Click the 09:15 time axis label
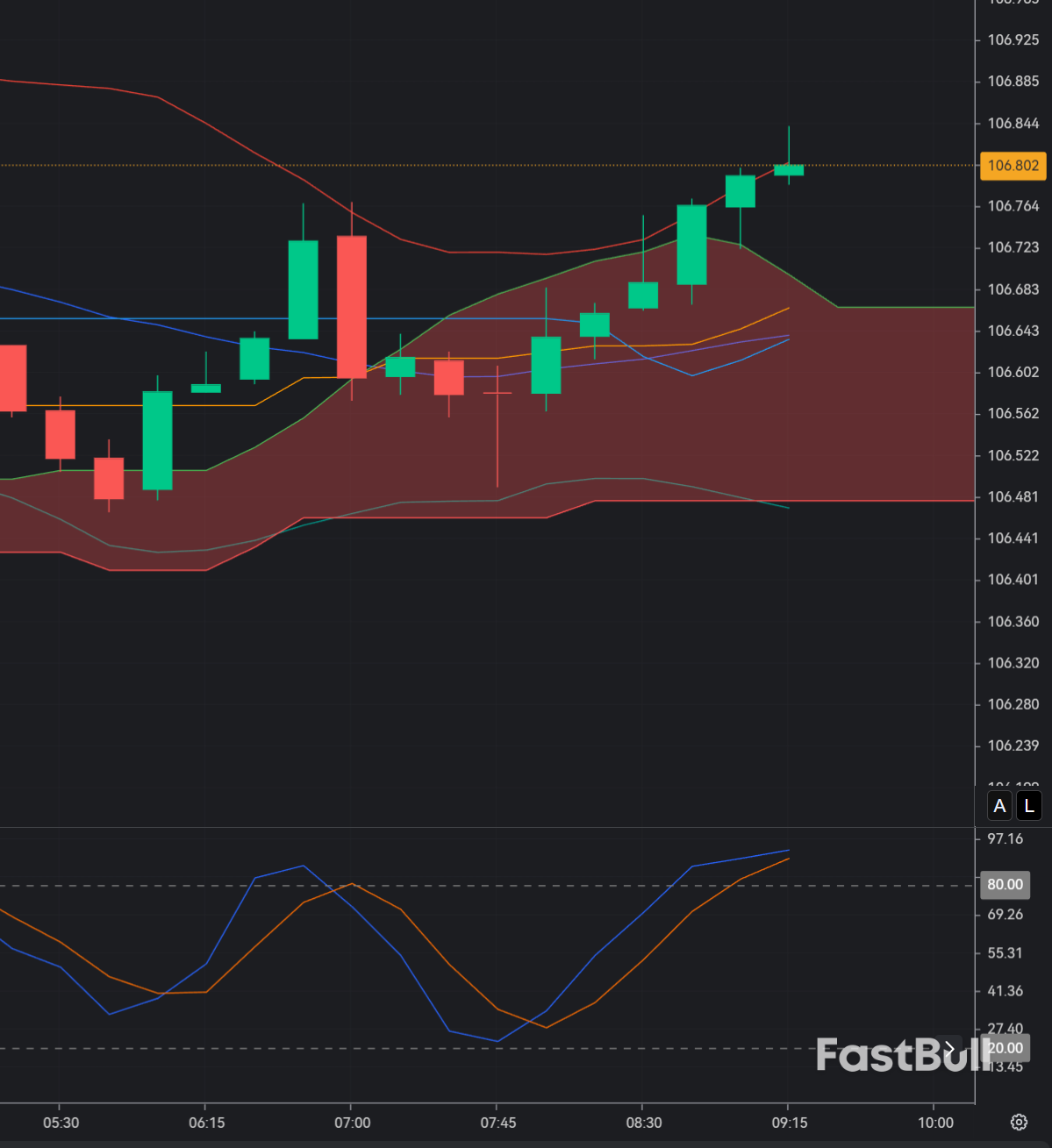Screen dimensions: 1052x1148 [x=791, y=1122]
